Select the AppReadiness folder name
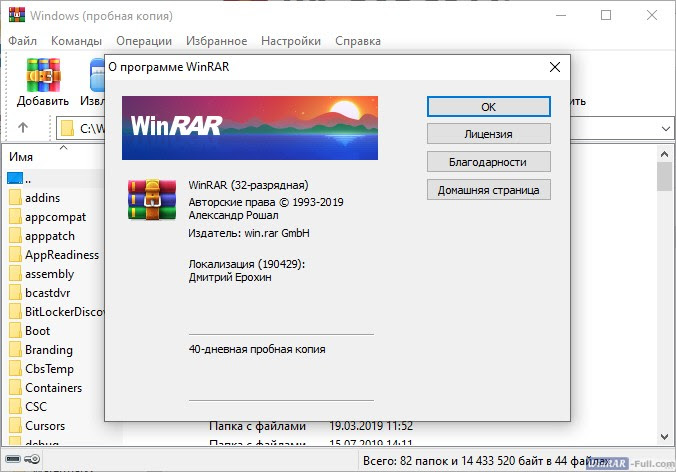The image size is (676, 472). [x=62, y=255]
